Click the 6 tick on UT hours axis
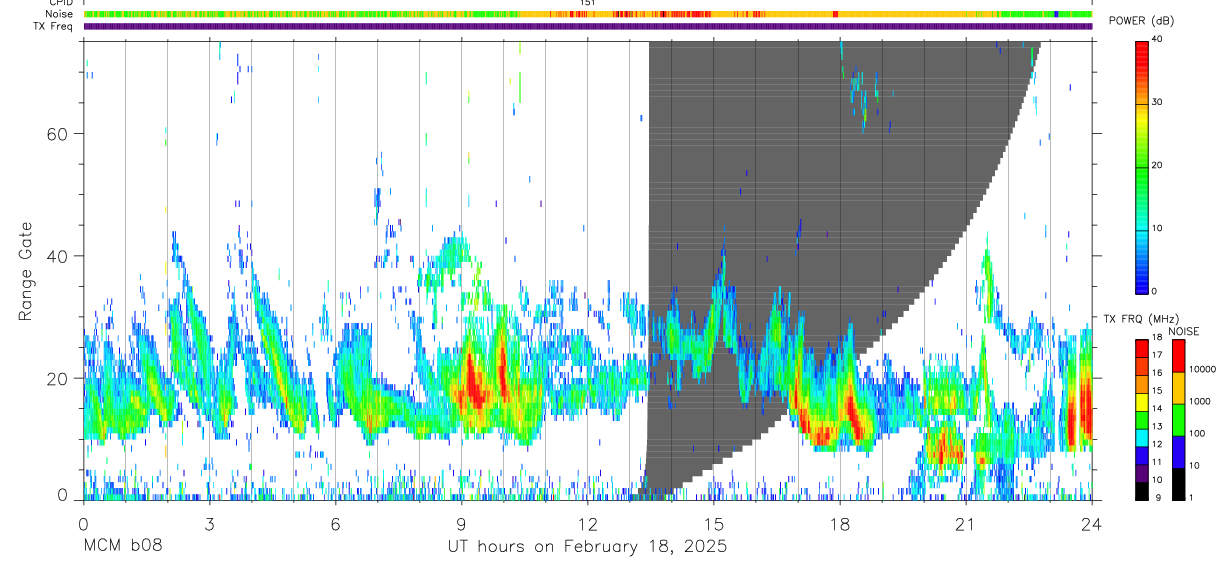The height and width of the screenshot is (567, 1228). pyautogui.click(x=335, y=523)
